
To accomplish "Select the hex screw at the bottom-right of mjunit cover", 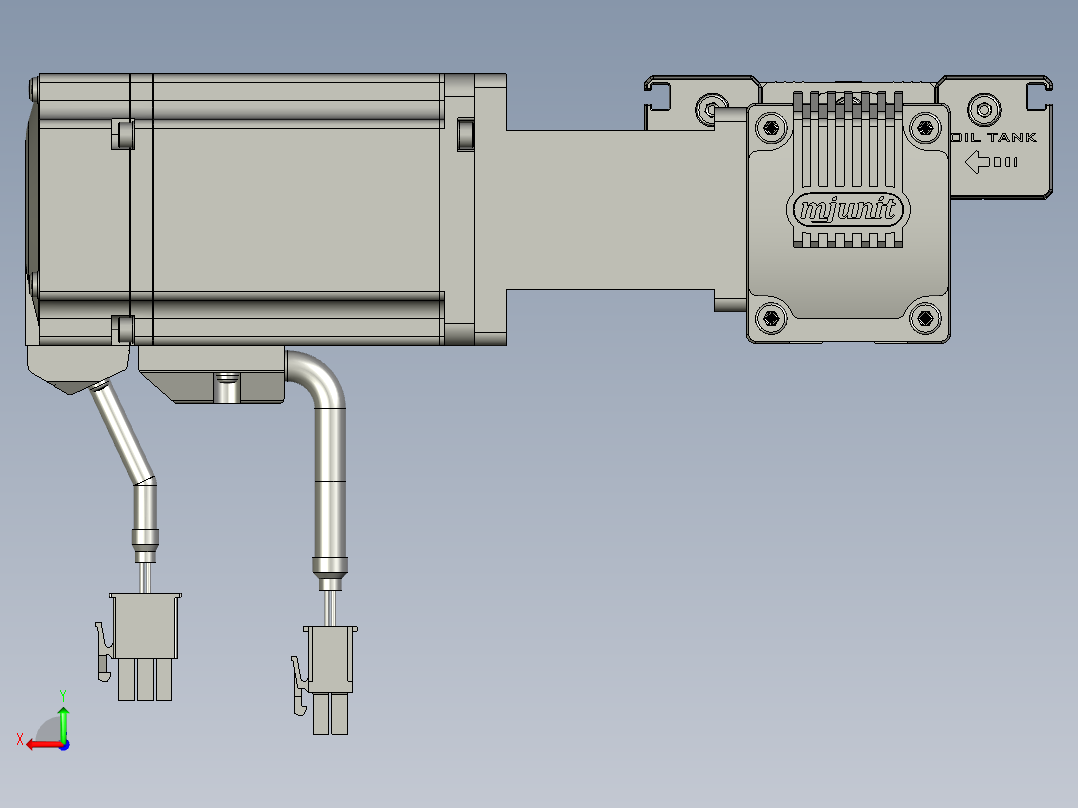I will pos(924,317).
